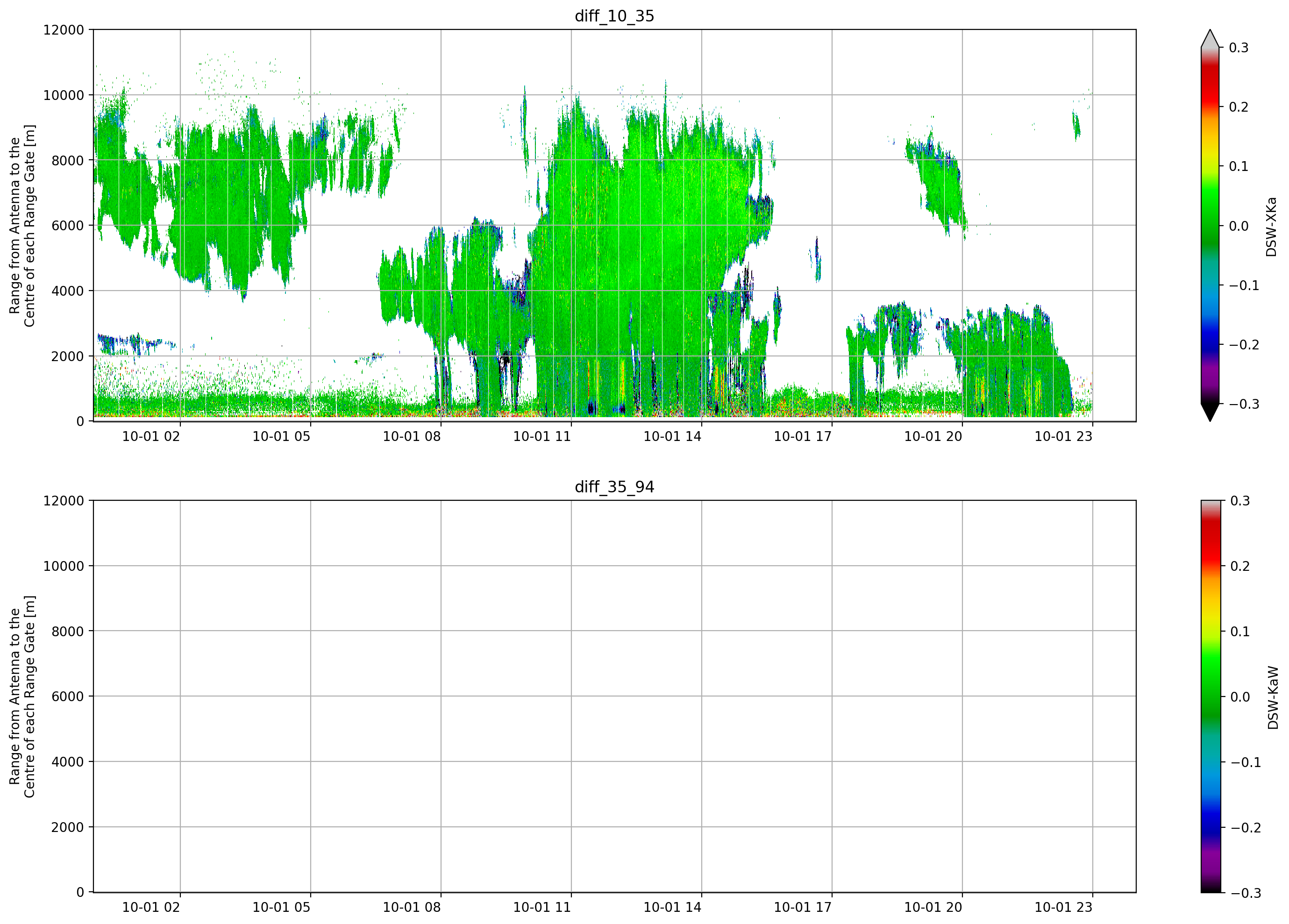Image resolution: width=1289 pixels, height=924 pixels.
Task: Click the −0.1 tick on DSW-XKa colorbar
Action: click(1244, 285)
